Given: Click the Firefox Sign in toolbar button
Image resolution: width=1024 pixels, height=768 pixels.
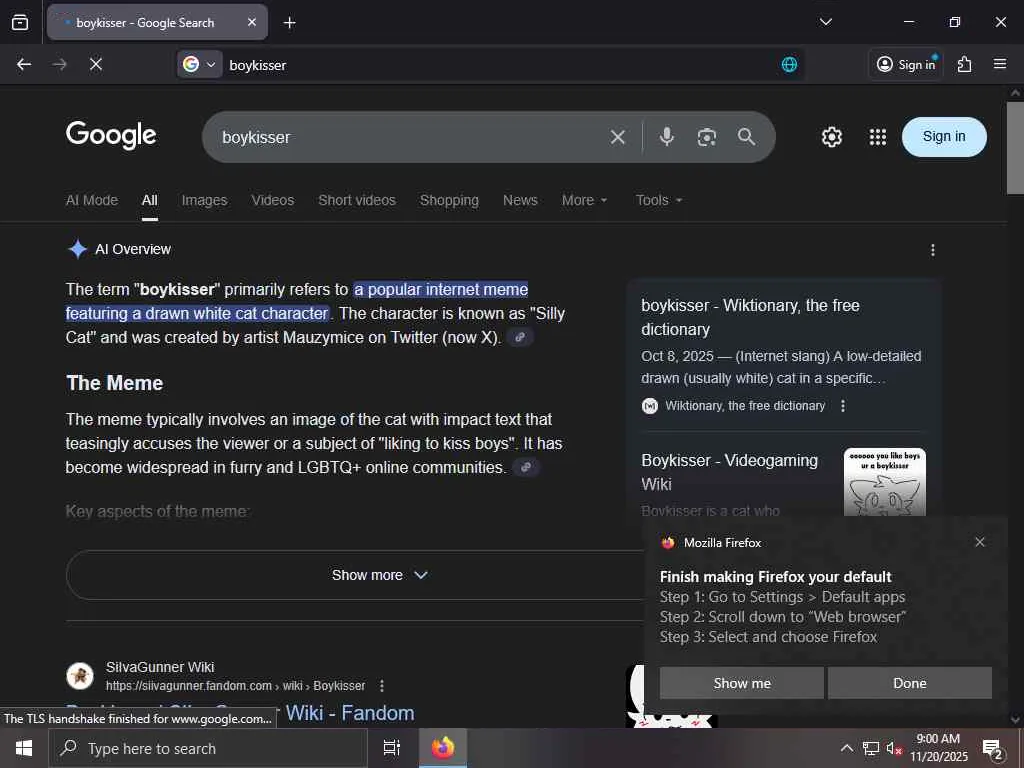Looking at the screenshot, I should [906, 64].
